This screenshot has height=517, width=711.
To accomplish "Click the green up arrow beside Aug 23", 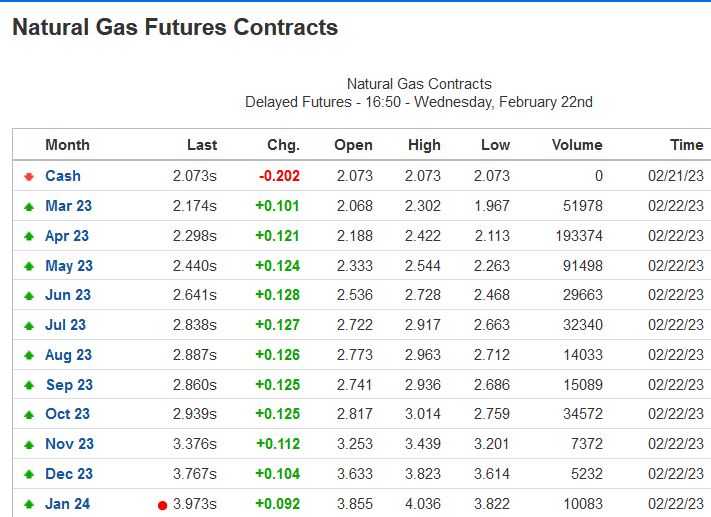I will tap(29, 355).
